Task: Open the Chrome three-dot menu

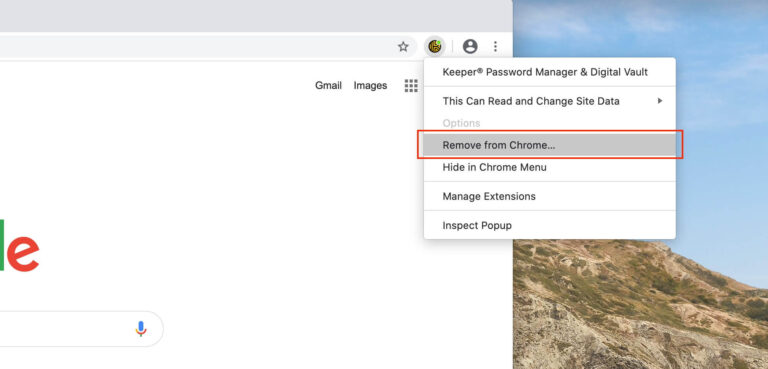Action: click(495, 47)
